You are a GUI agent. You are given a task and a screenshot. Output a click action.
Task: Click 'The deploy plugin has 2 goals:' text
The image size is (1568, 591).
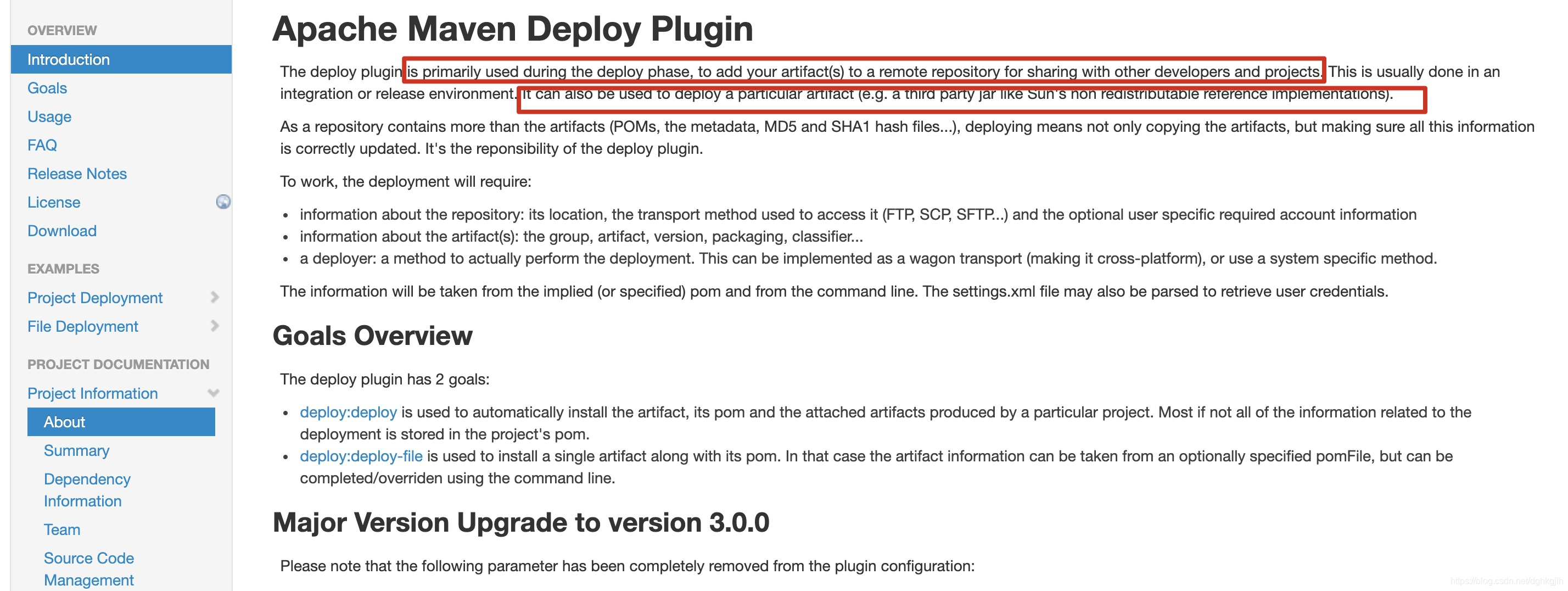385,379
